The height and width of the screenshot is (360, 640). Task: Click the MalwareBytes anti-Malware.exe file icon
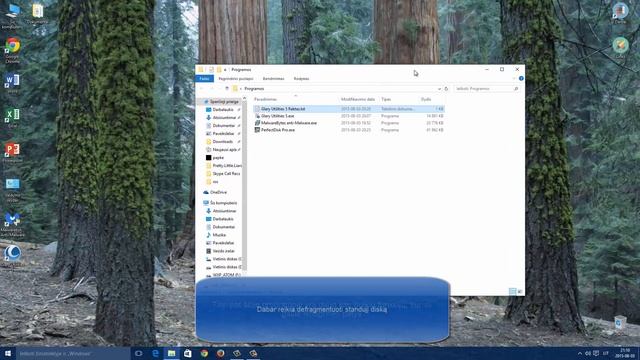[257, 123]
